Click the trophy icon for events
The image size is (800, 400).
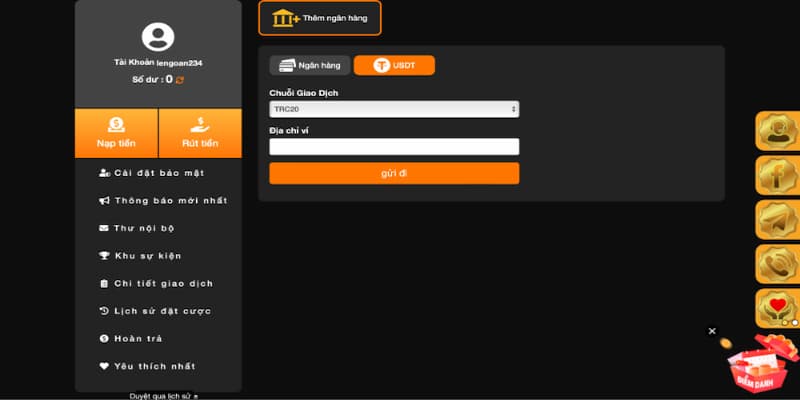tap(104, 256)
